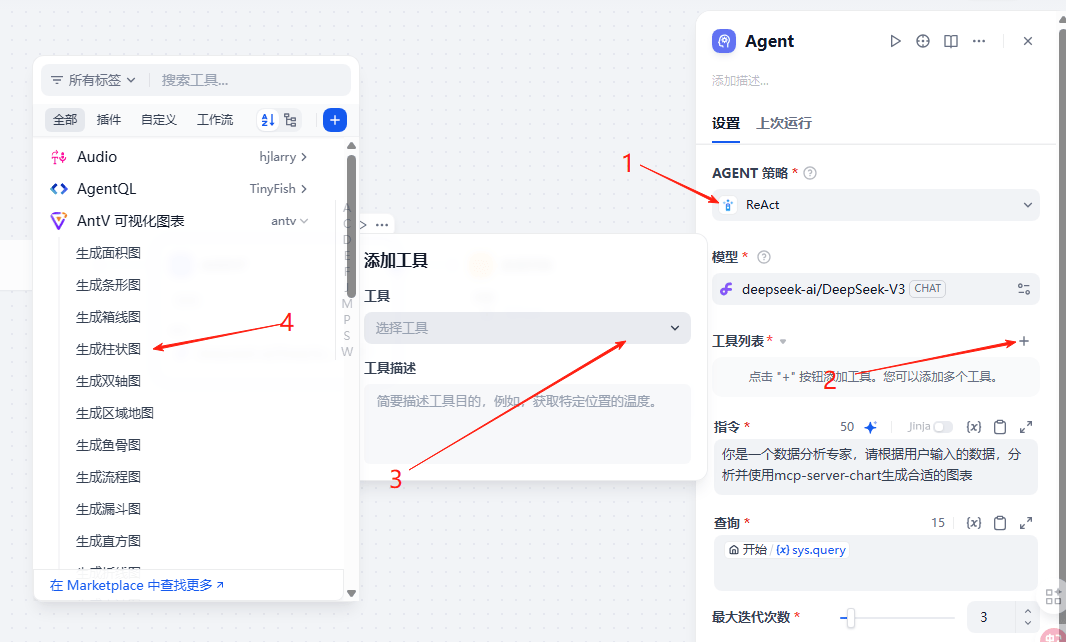1066x642 pixels.
Task: Copy the 查询 field with clipboard icon
Action: point(1000,523)
